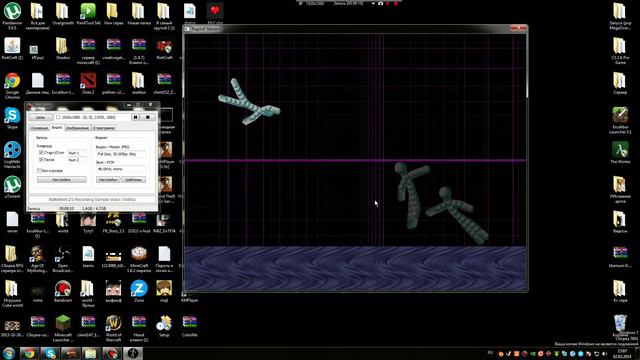The image size is (640, 360).
Task: Open the Google Chrome desktop shortcut
Action: [x=12, y=81]
